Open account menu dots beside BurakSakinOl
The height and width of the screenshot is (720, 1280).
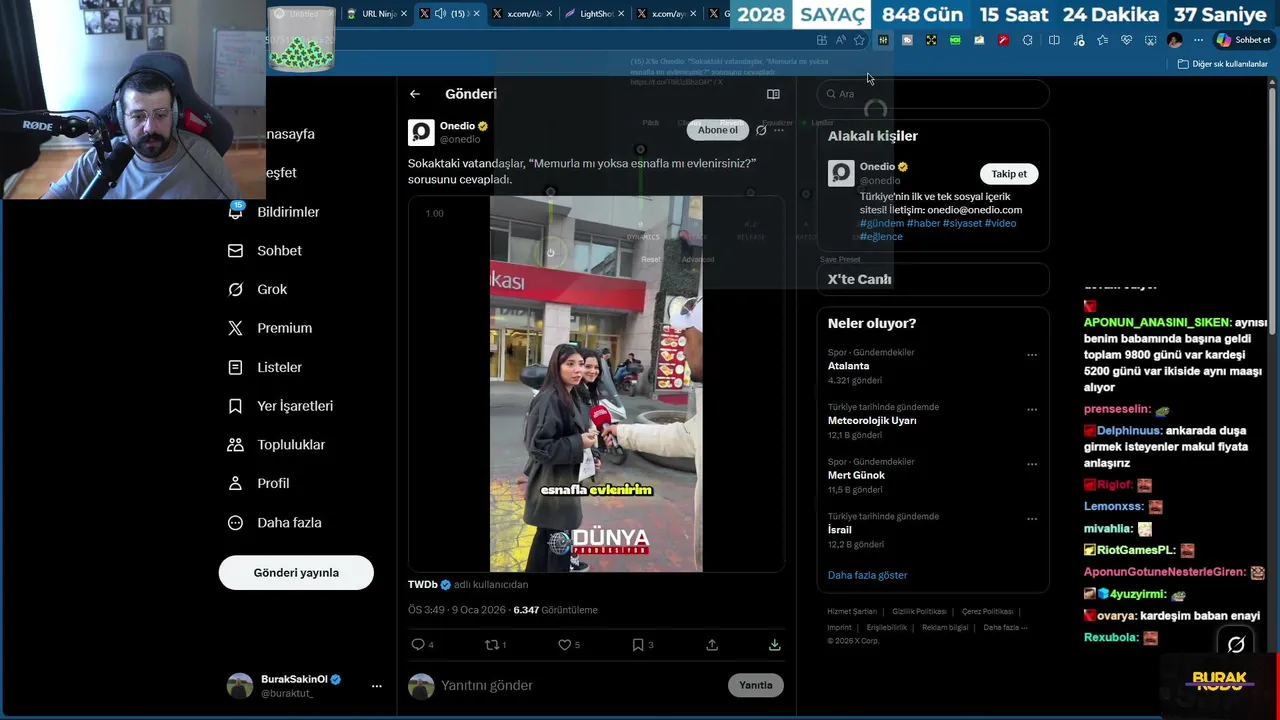point(376,686)
